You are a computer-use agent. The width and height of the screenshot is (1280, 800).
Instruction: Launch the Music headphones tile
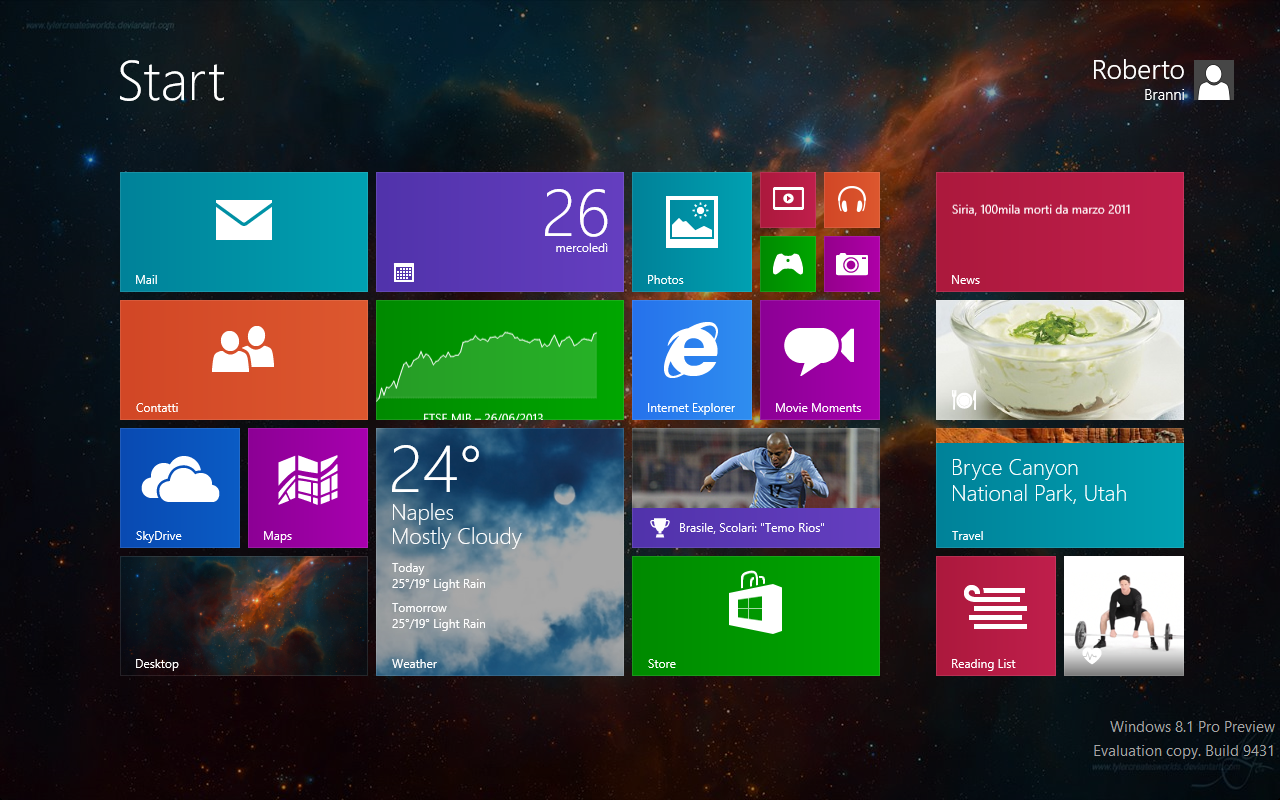852,200
